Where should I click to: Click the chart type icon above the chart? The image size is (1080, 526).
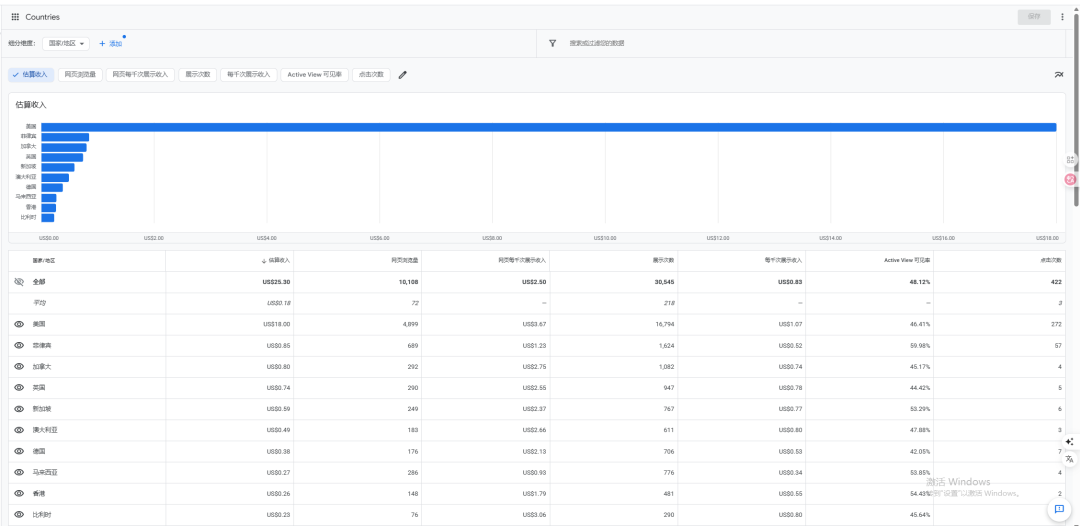[x=1059, y=75]
